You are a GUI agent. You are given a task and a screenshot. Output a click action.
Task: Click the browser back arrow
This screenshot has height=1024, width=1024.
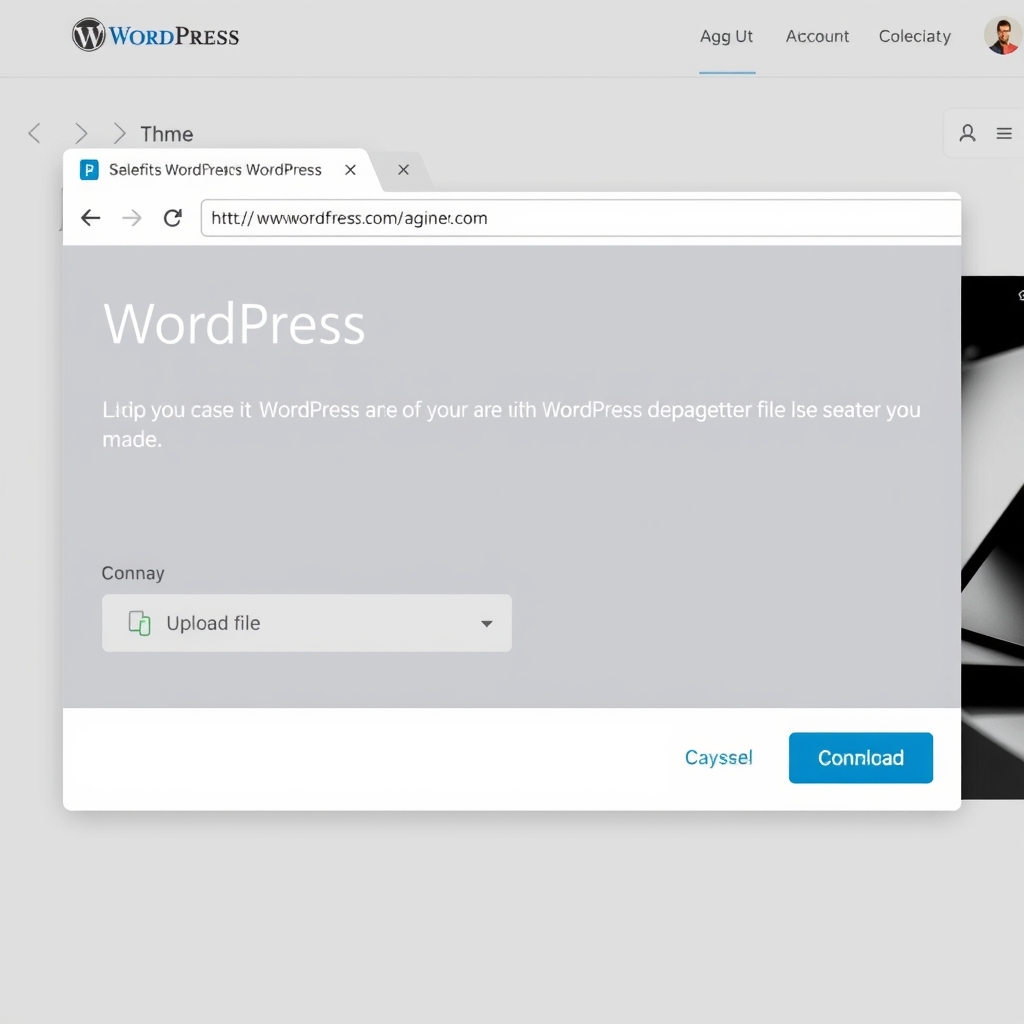90,218
